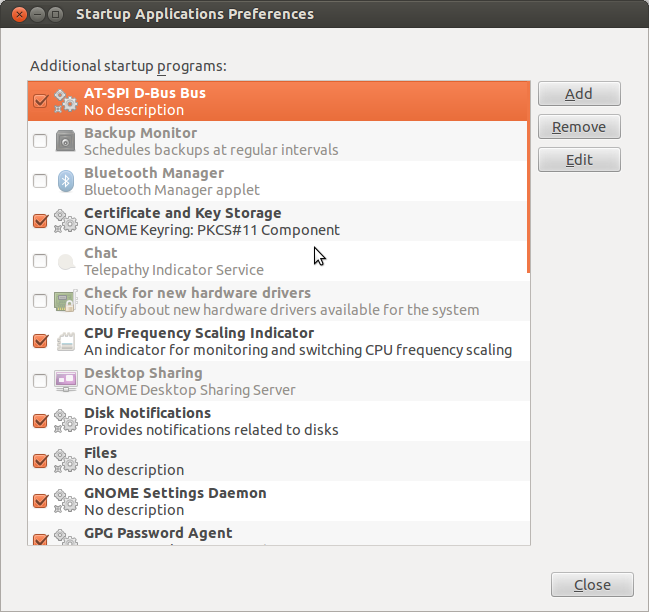Click the CPU Frequency Scaling Indicator chip icon

click(x=65, y=341)
